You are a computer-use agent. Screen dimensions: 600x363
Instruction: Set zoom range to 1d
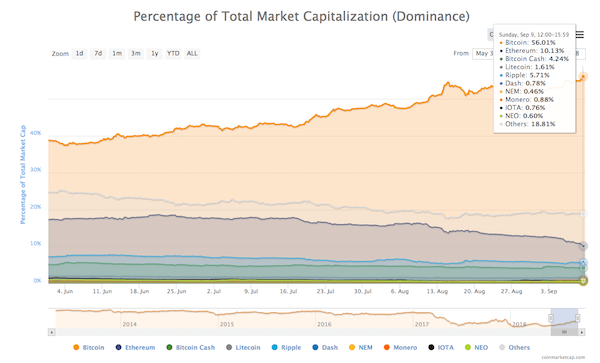79,54
